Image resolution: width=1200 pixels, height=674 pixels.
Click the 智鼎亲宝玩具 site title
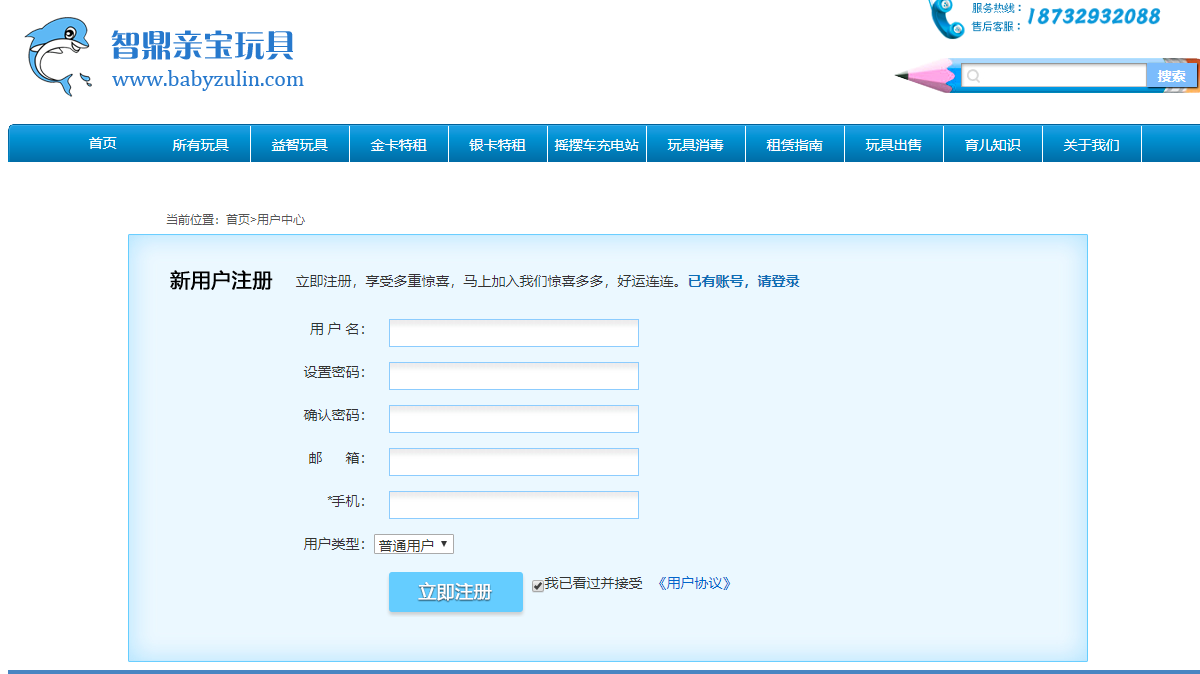point(203,45)
